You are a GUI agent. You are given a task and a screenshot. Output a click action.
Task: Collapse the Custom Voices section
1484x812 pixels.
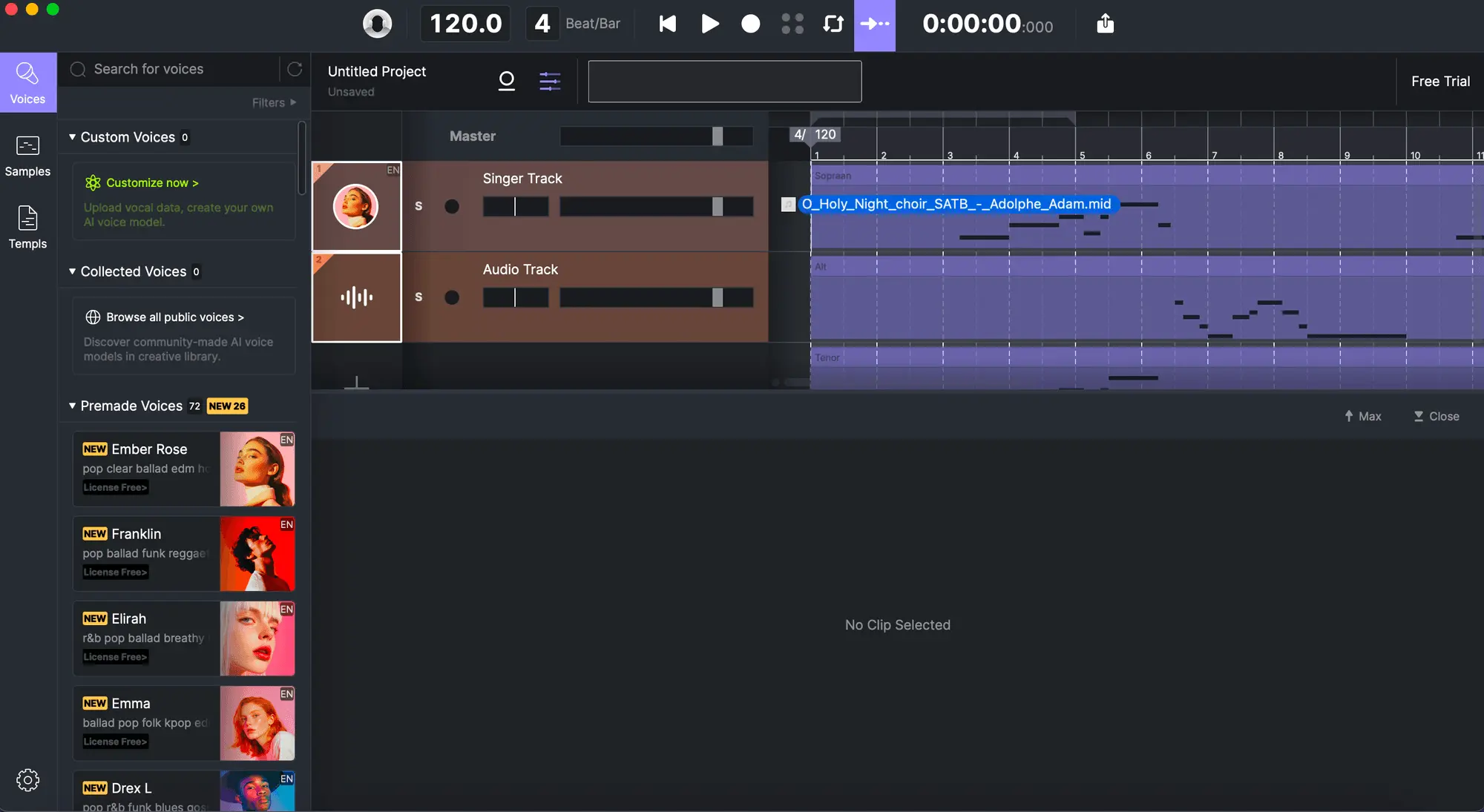pos(72,137)
